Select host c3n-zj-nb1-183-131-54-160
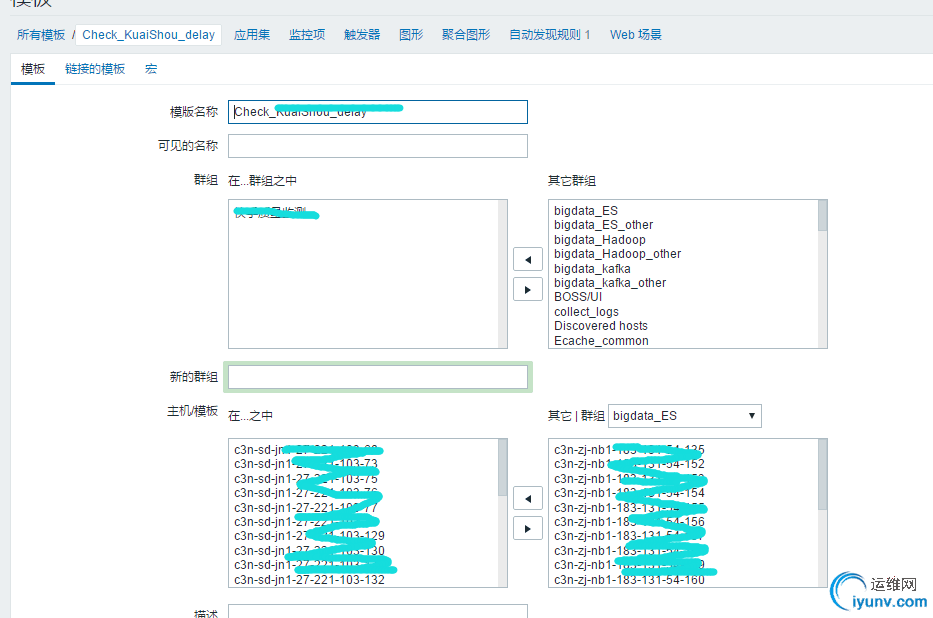Screen dimensions: 933x618 click(x=629, y=580)
